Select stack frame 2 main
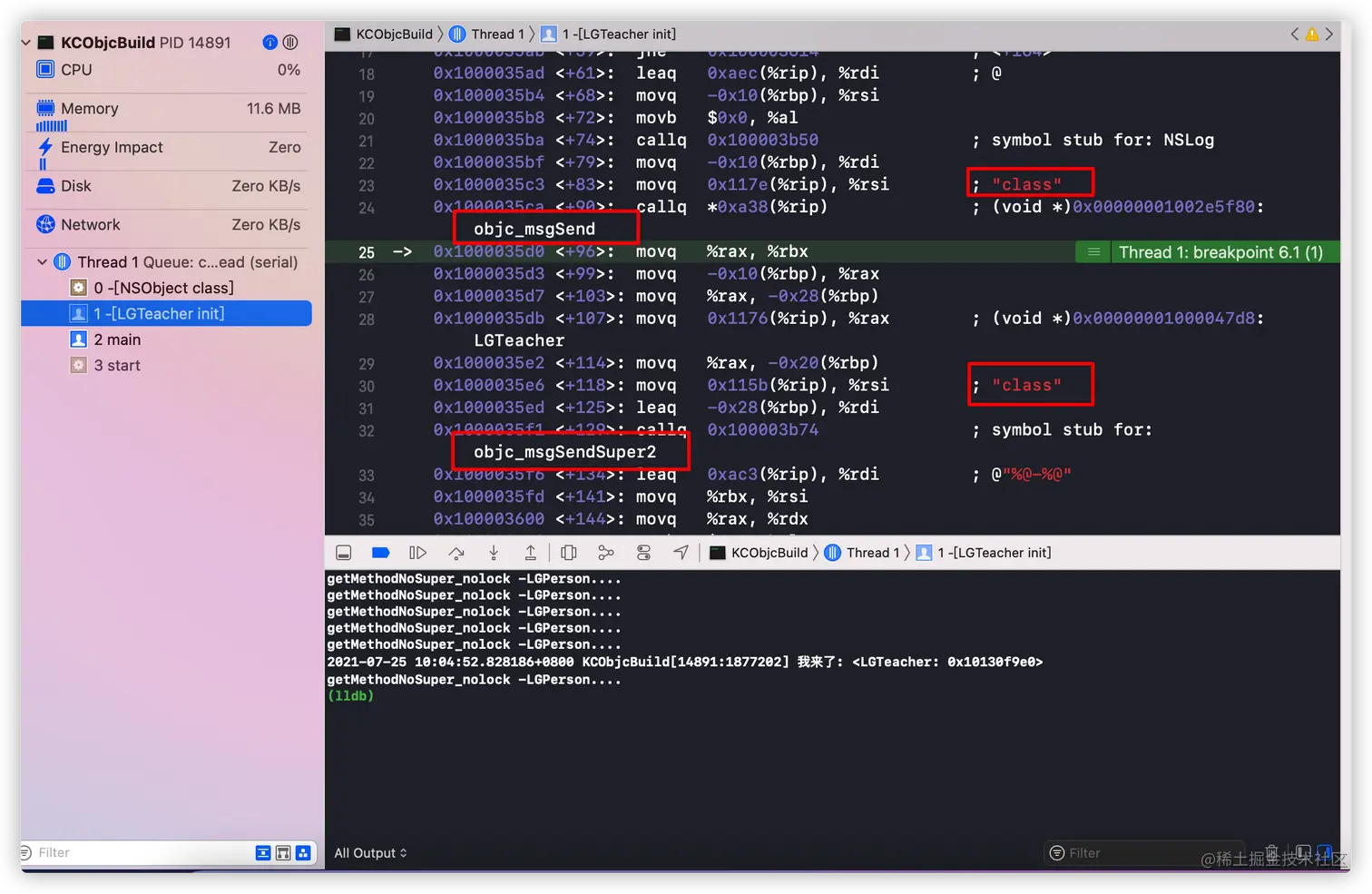The height and width of the screenshot is (894, 1372). click(168, 339)
